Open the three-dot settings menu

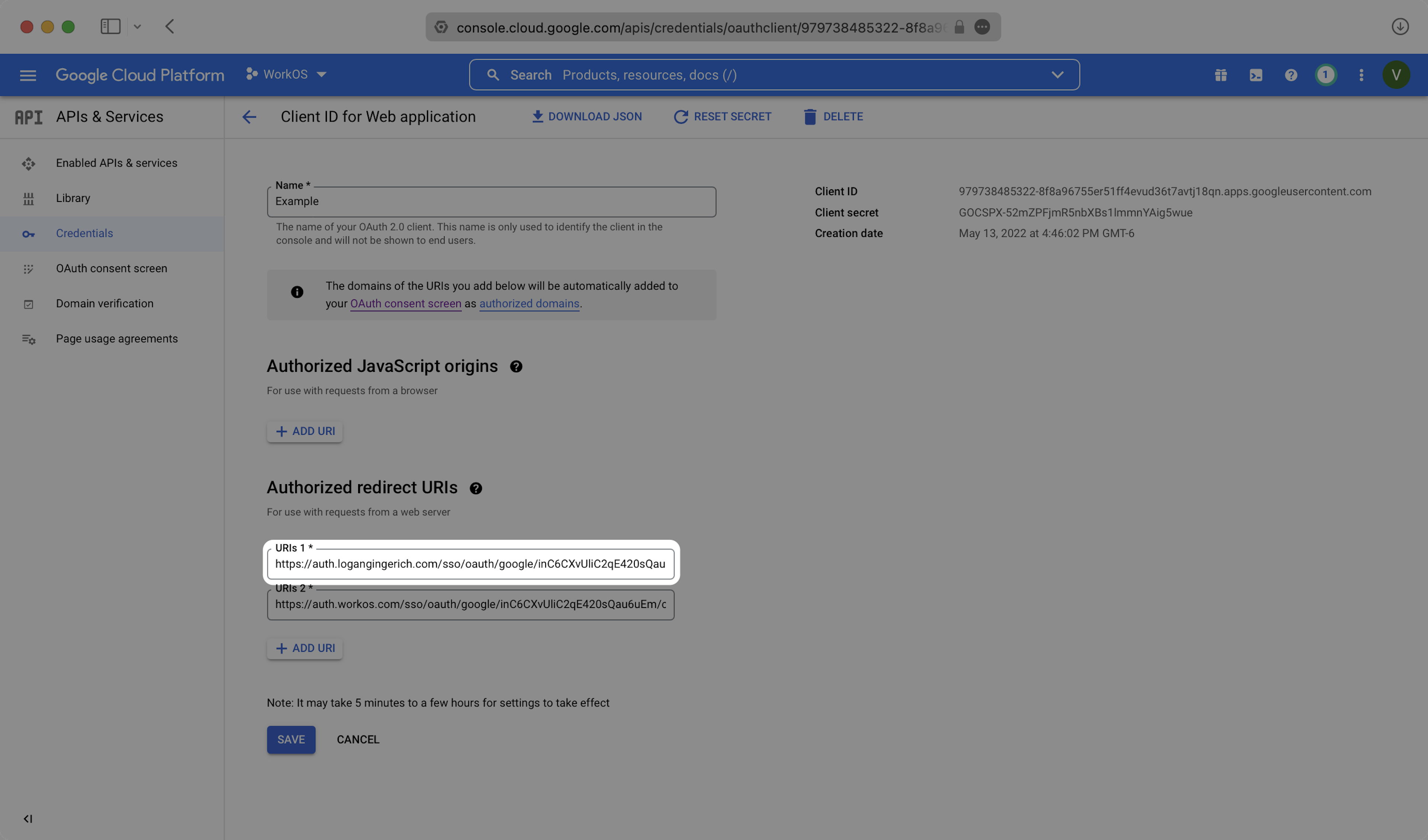(1361, 75)
